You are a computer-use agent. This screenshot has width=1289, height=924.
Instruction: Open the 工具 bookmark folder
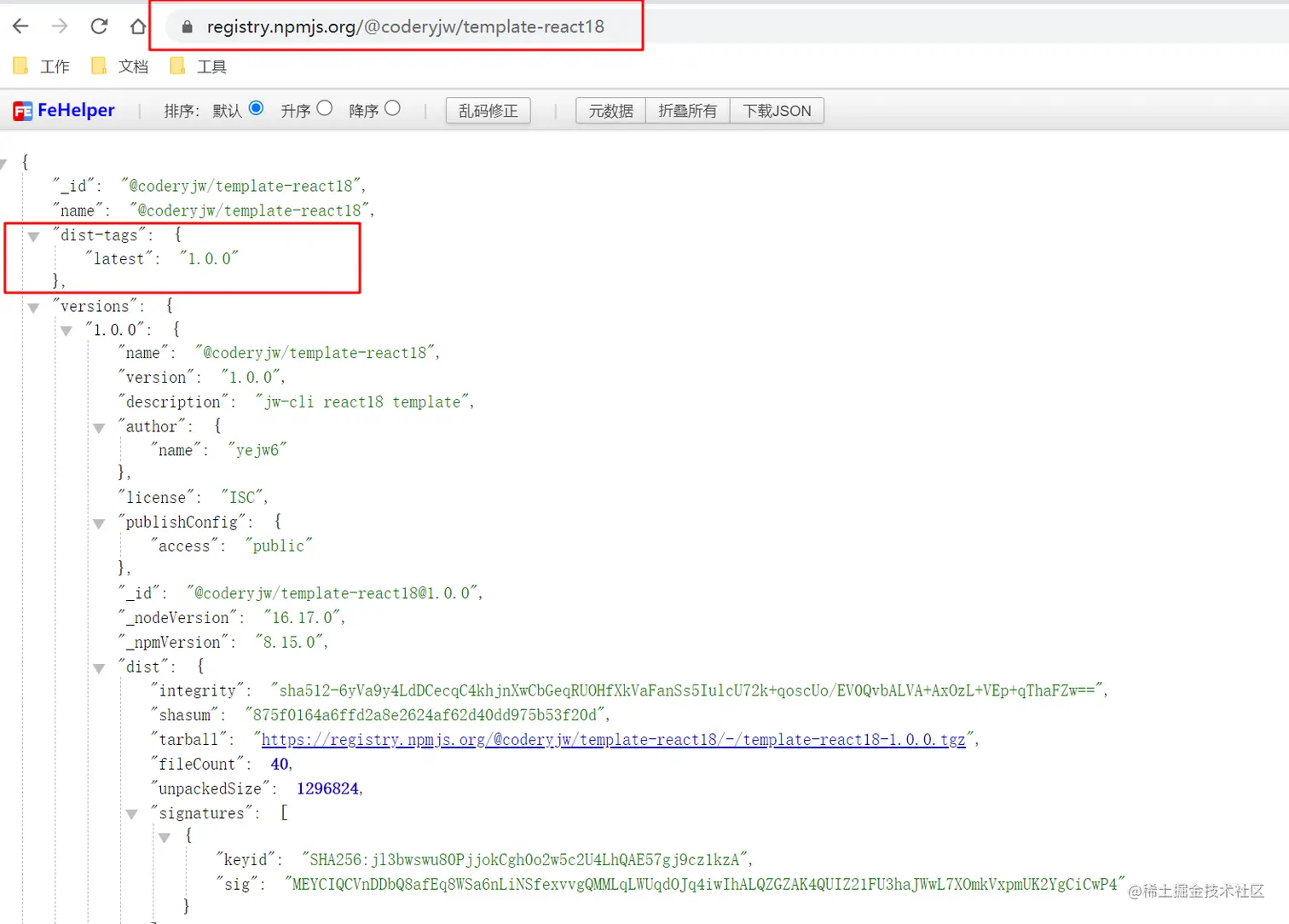point(199,66)
